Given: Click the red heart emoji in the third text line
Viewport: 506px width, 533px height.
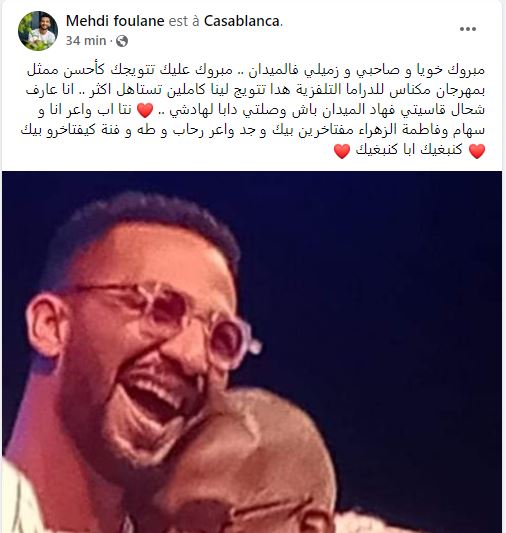Looking at the screenshot, I should point(145,110).
